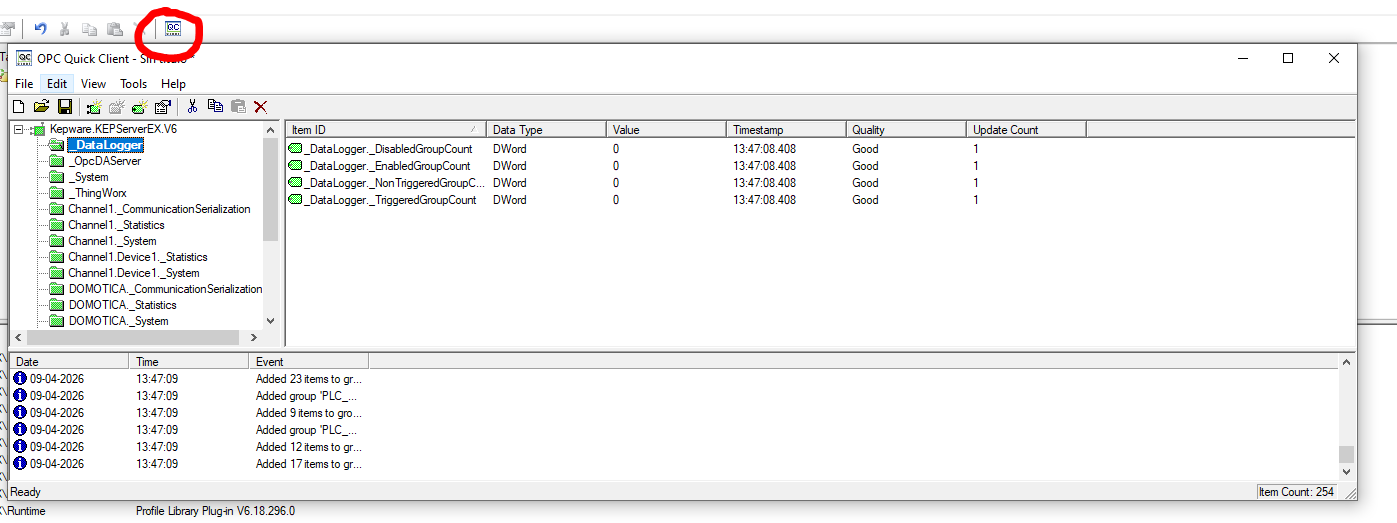Viewport: 1397px width, 523px height.
Task: Select Channel1._System group
Action: click(x=112, y=241)
